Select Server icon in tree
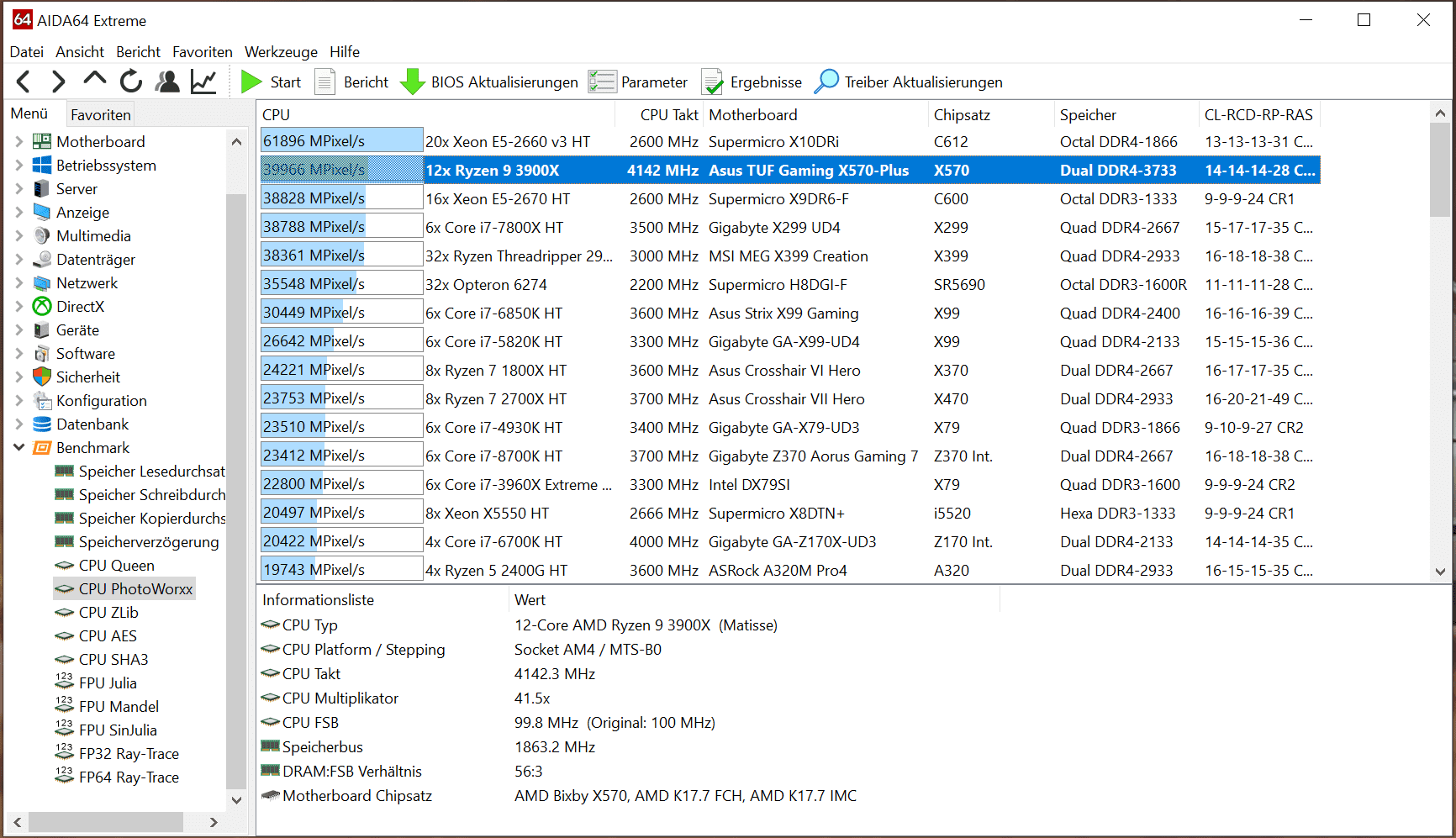This screenshot has height=838, width=1456. point(42,188)
